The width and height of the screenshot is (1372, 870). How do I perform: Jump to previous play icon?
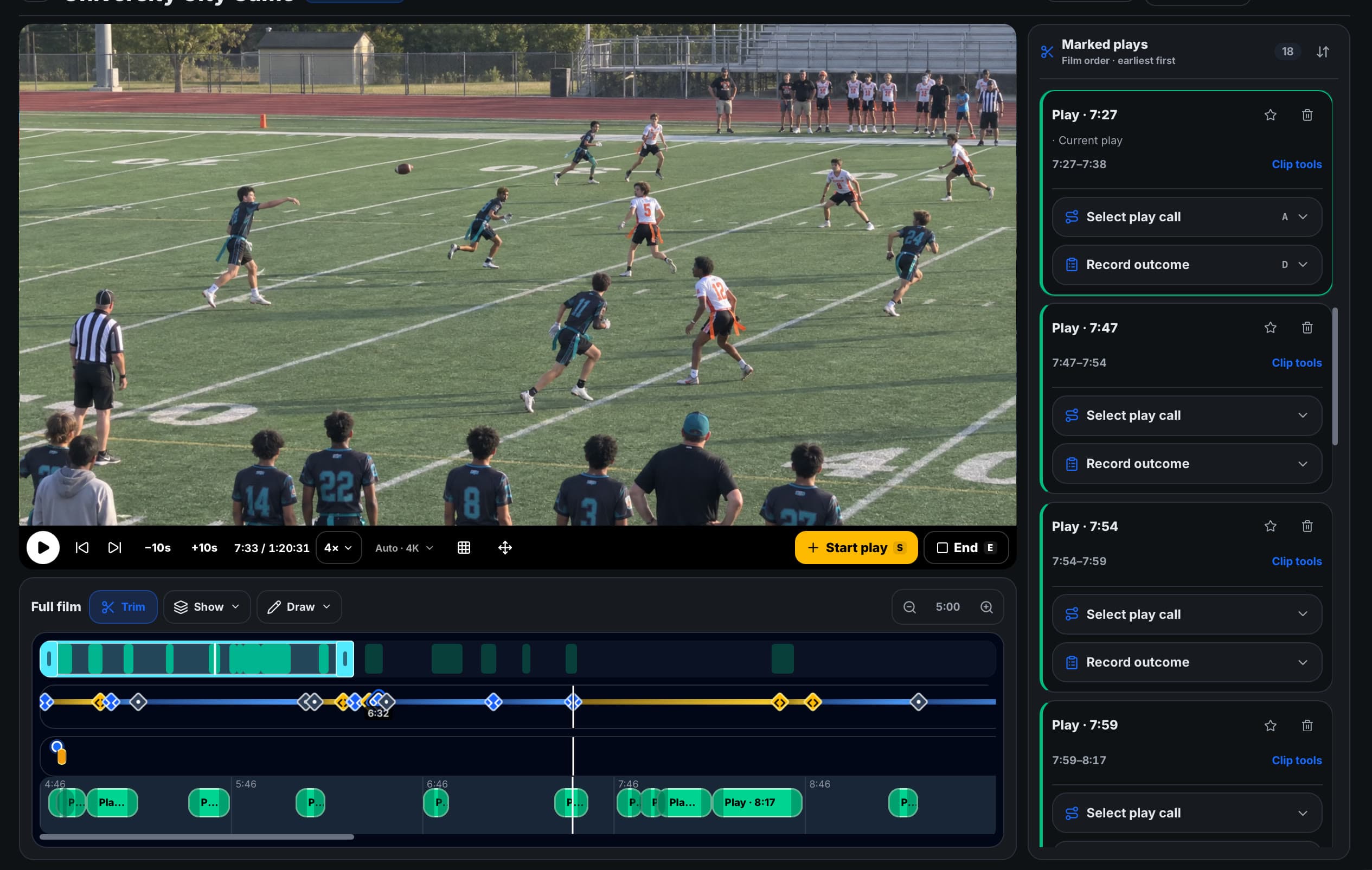82,547
